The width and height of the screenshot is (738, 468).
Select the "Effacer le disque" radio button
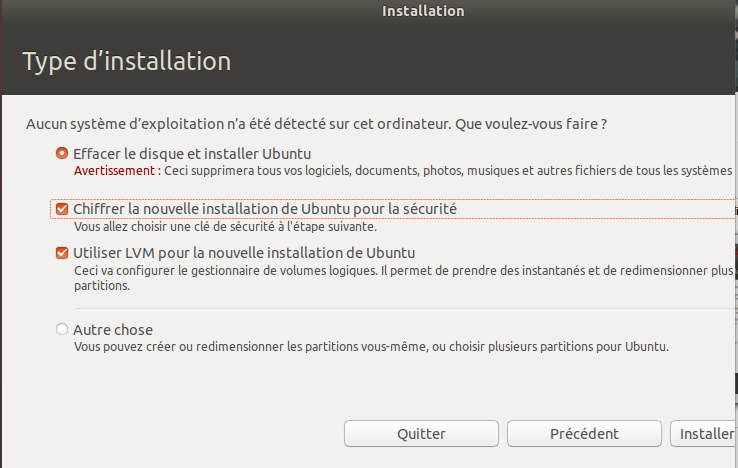[62, 154]
